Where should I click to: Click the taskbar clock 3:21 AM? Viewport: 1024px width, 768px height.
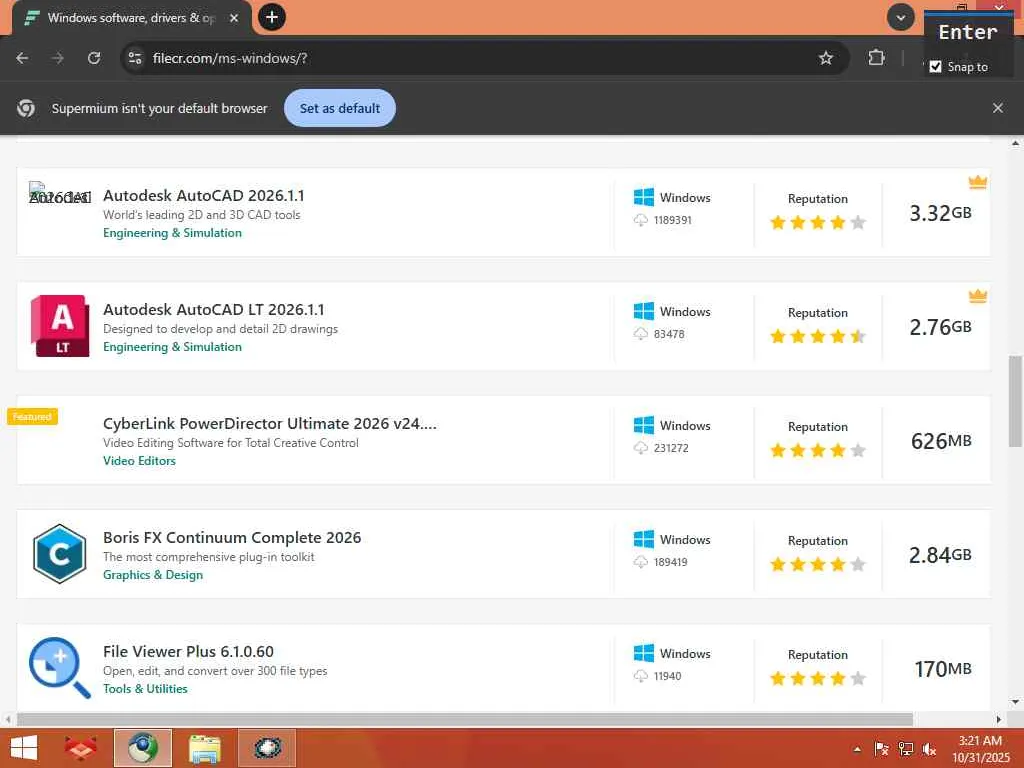(980, 741)
